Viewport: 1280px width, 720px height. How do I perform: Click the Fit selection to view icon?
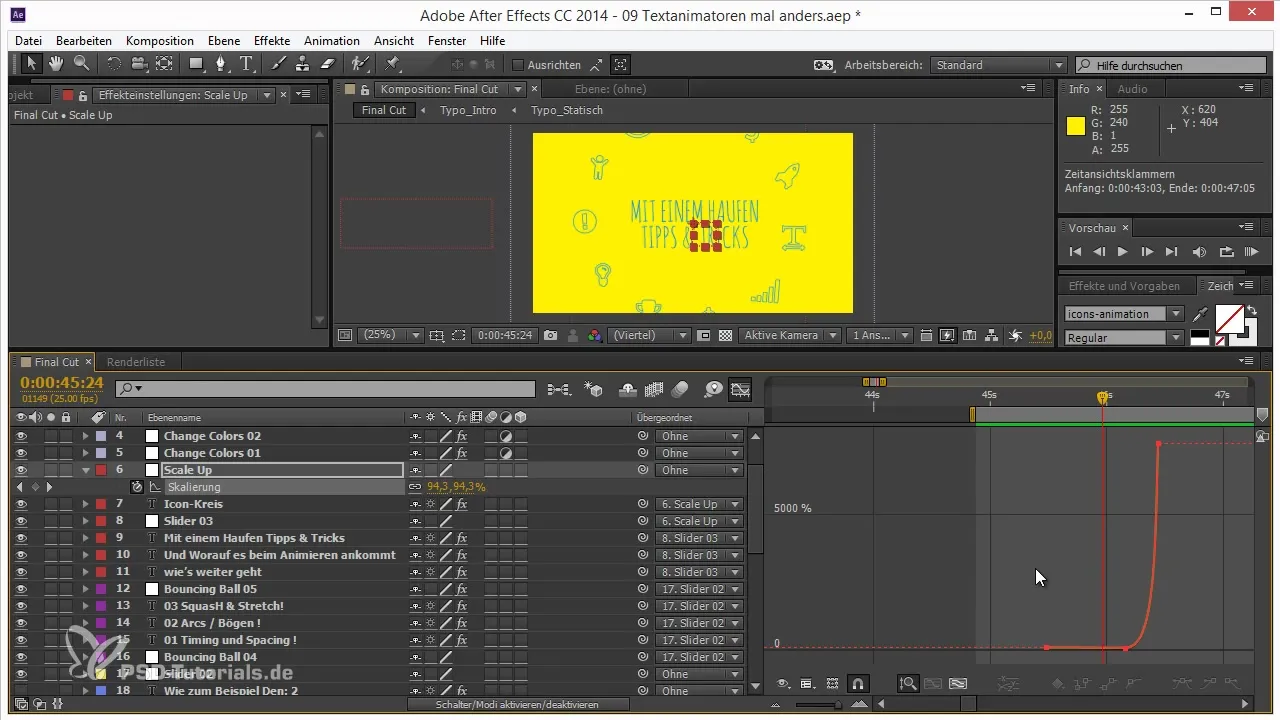point(933,684)
